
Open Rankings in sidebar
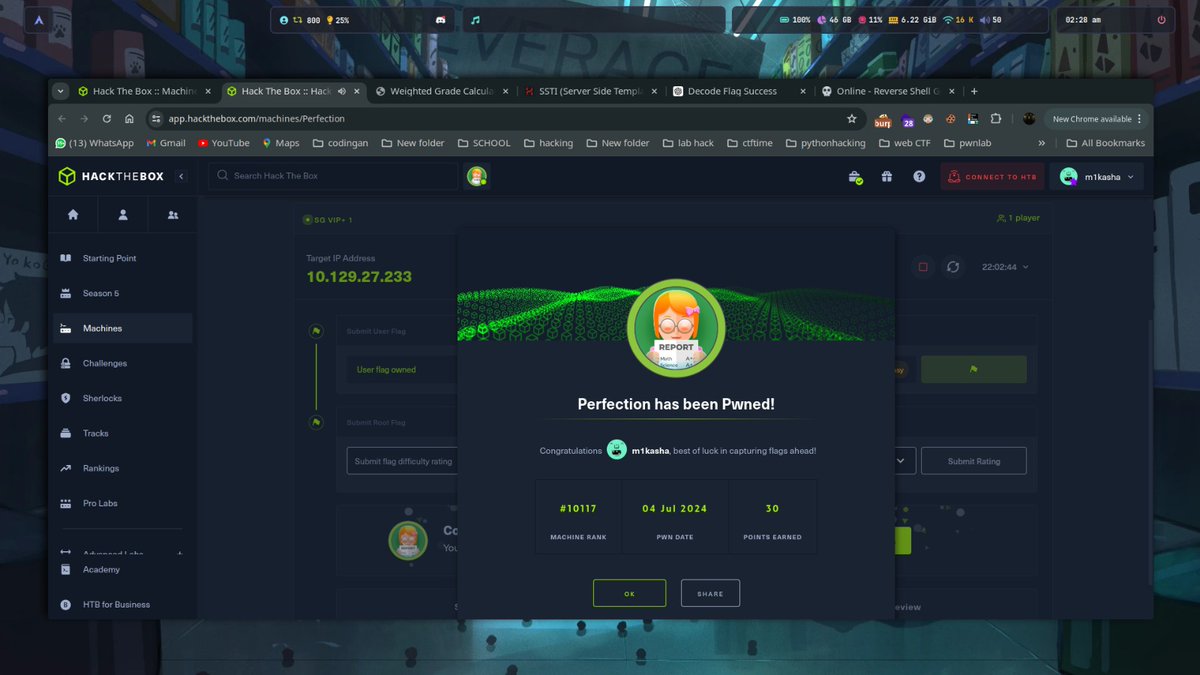122,468
